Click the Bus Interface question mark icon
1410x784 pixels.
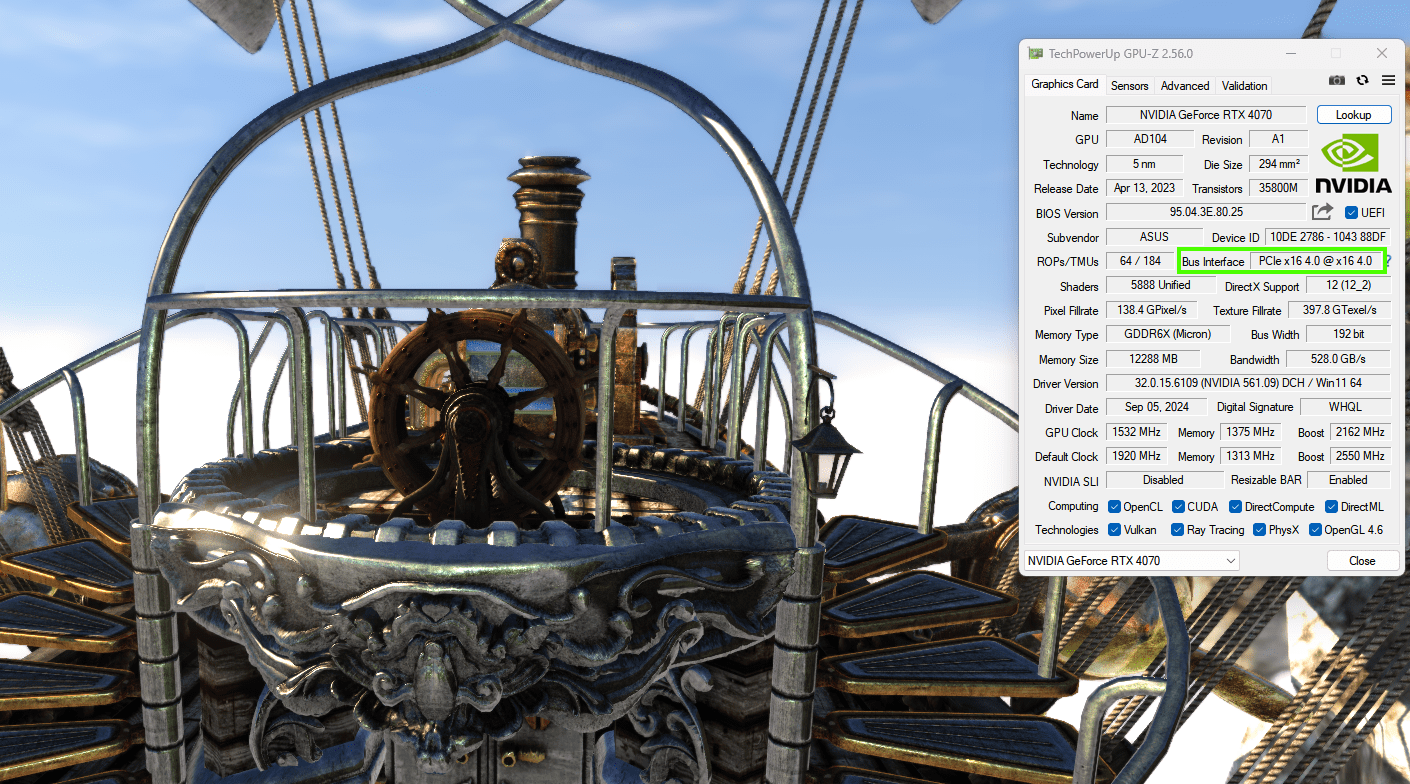coord(1388,261)
